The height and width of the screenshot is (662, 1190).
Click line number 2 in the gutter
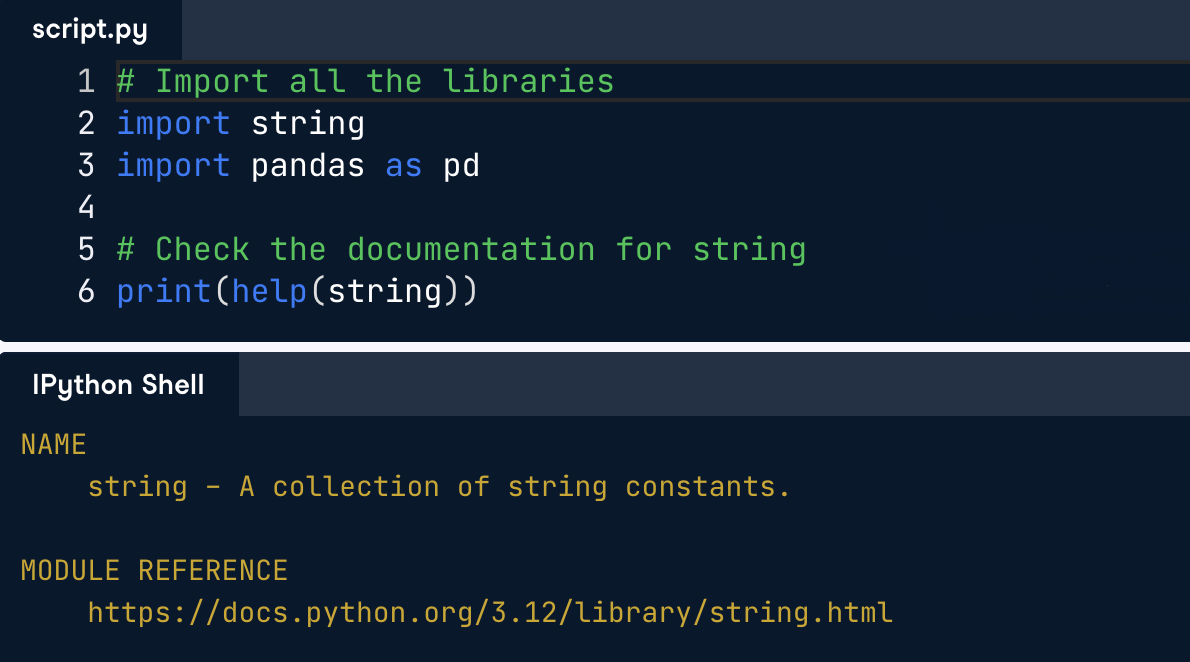pyautogui.click(x=86, y=124)
